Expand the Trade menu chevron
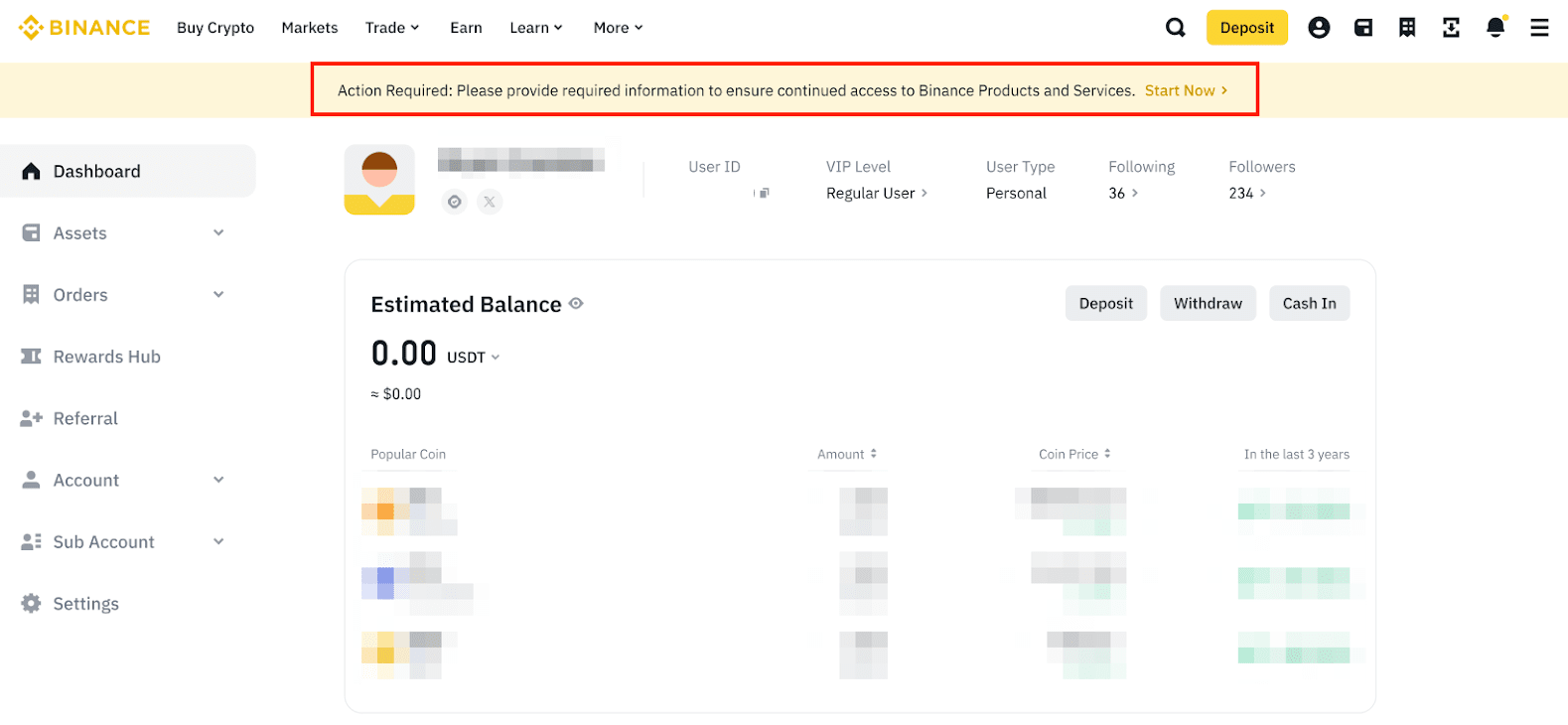 [415, 28]
